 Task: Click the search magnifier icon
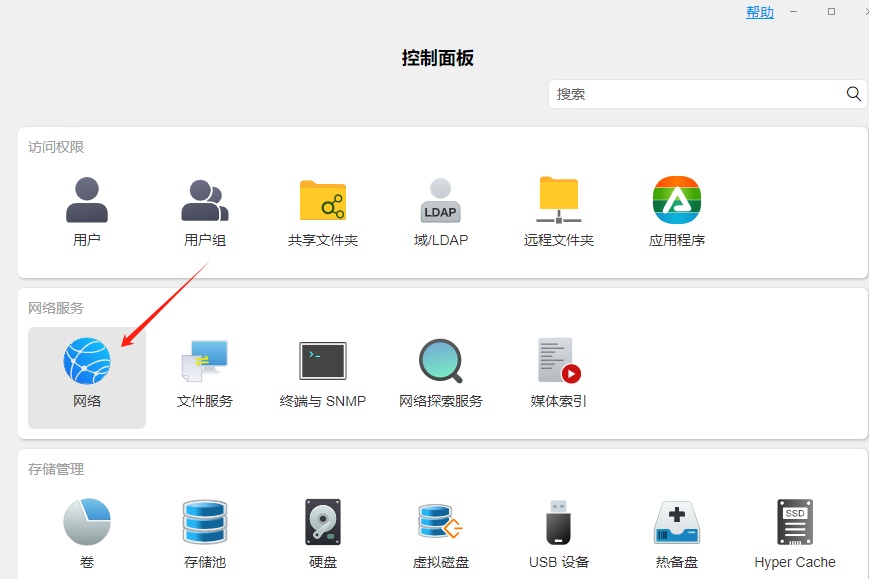[x=853, y=94]
